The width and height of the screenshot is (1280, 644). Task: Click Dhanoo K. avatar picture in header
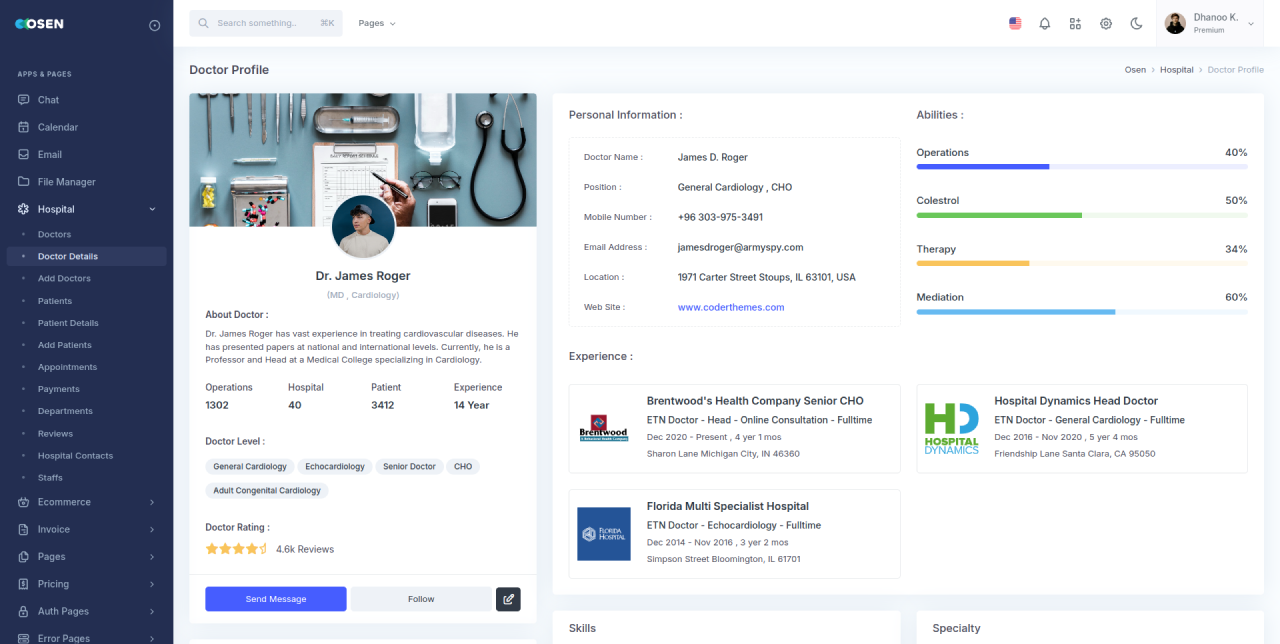click(1175, 23)
